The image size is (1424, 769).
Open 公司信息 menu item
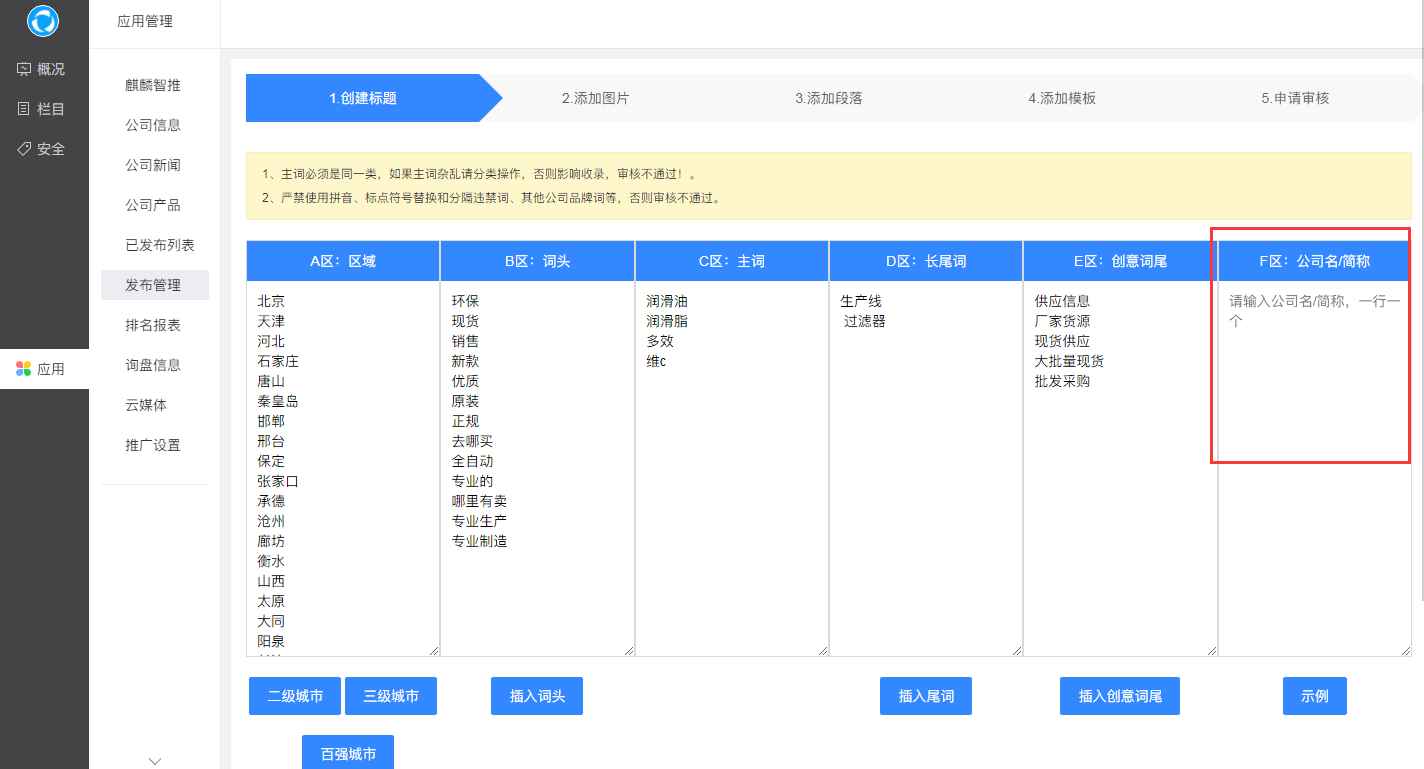point(153,125)
